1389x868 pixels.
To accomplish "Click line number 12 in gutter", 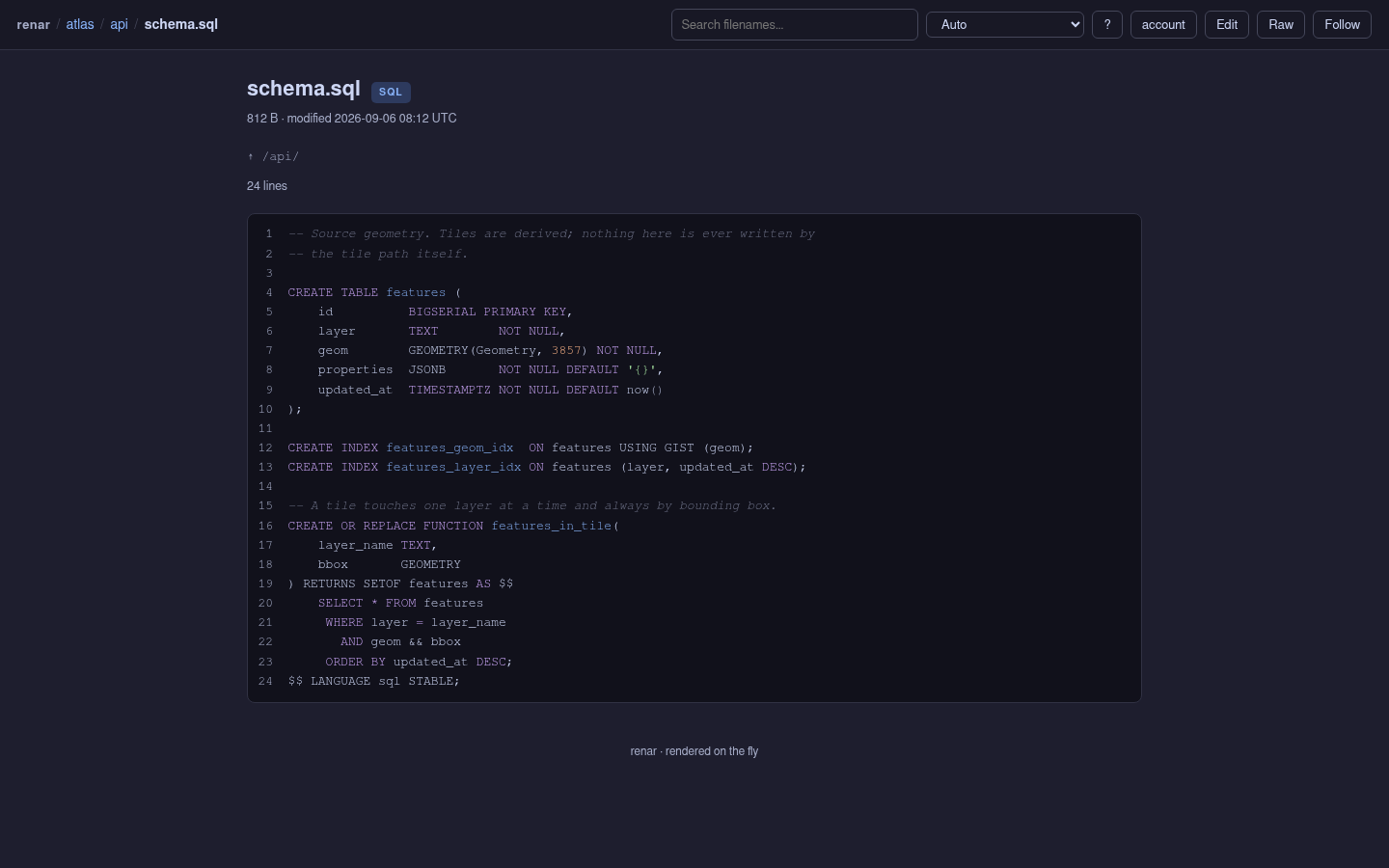I will coord(265,448).
